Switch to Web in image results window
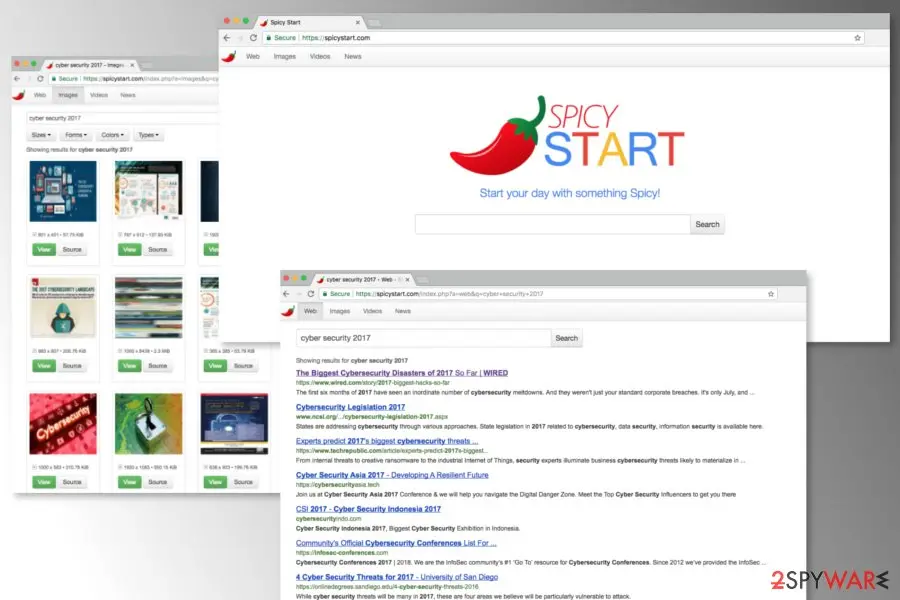The height and width of the screenshot is (600, 900). 40,95
